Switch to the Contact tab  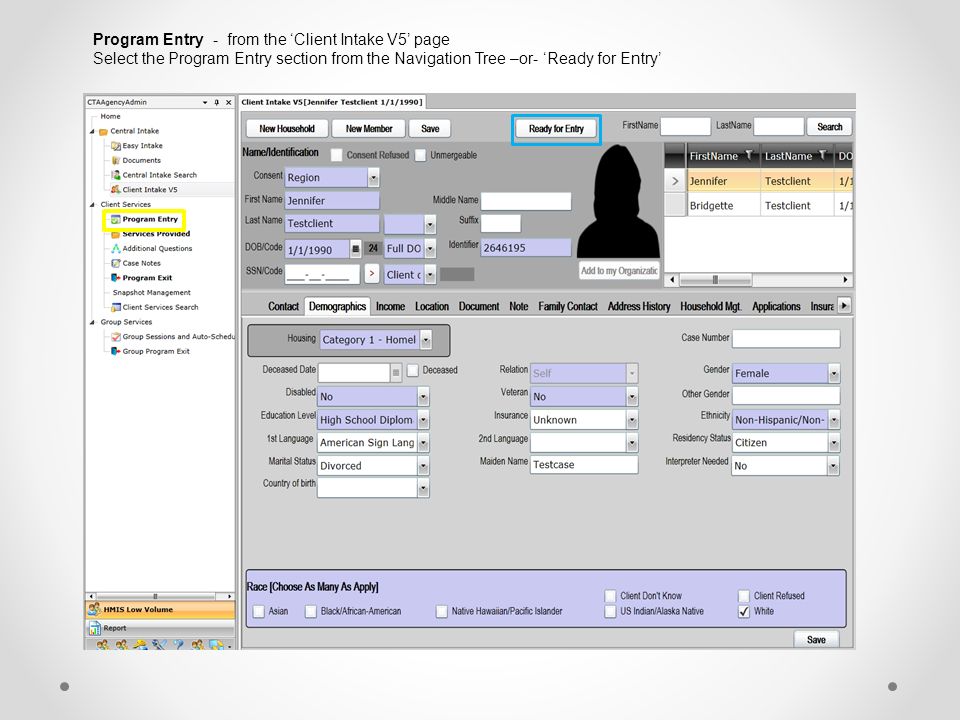click(283, 306)
